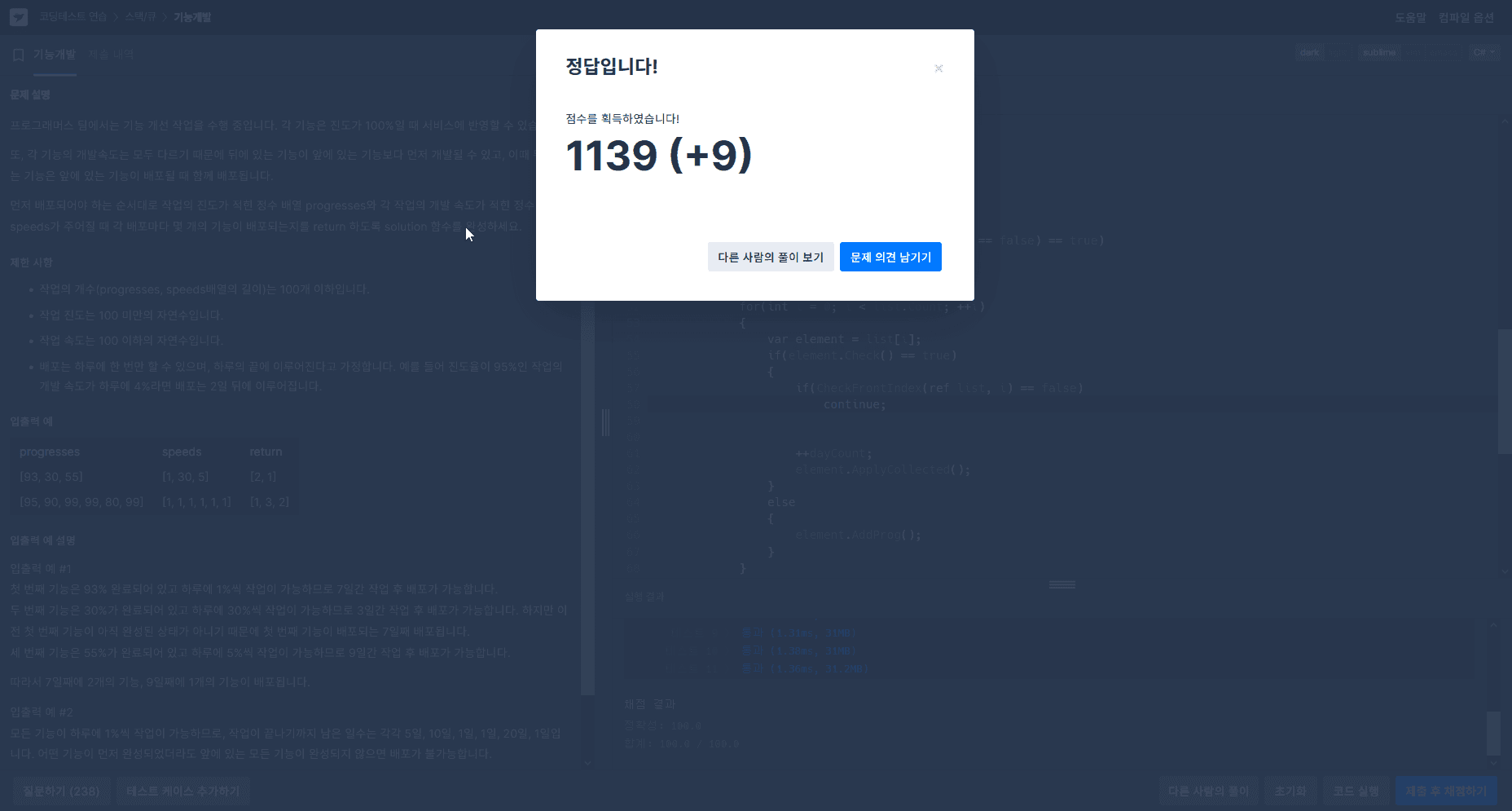This screenshot has height=811, width=1512.
Task: Click the Programmers logo icon at top left
Action: [18, 17]
